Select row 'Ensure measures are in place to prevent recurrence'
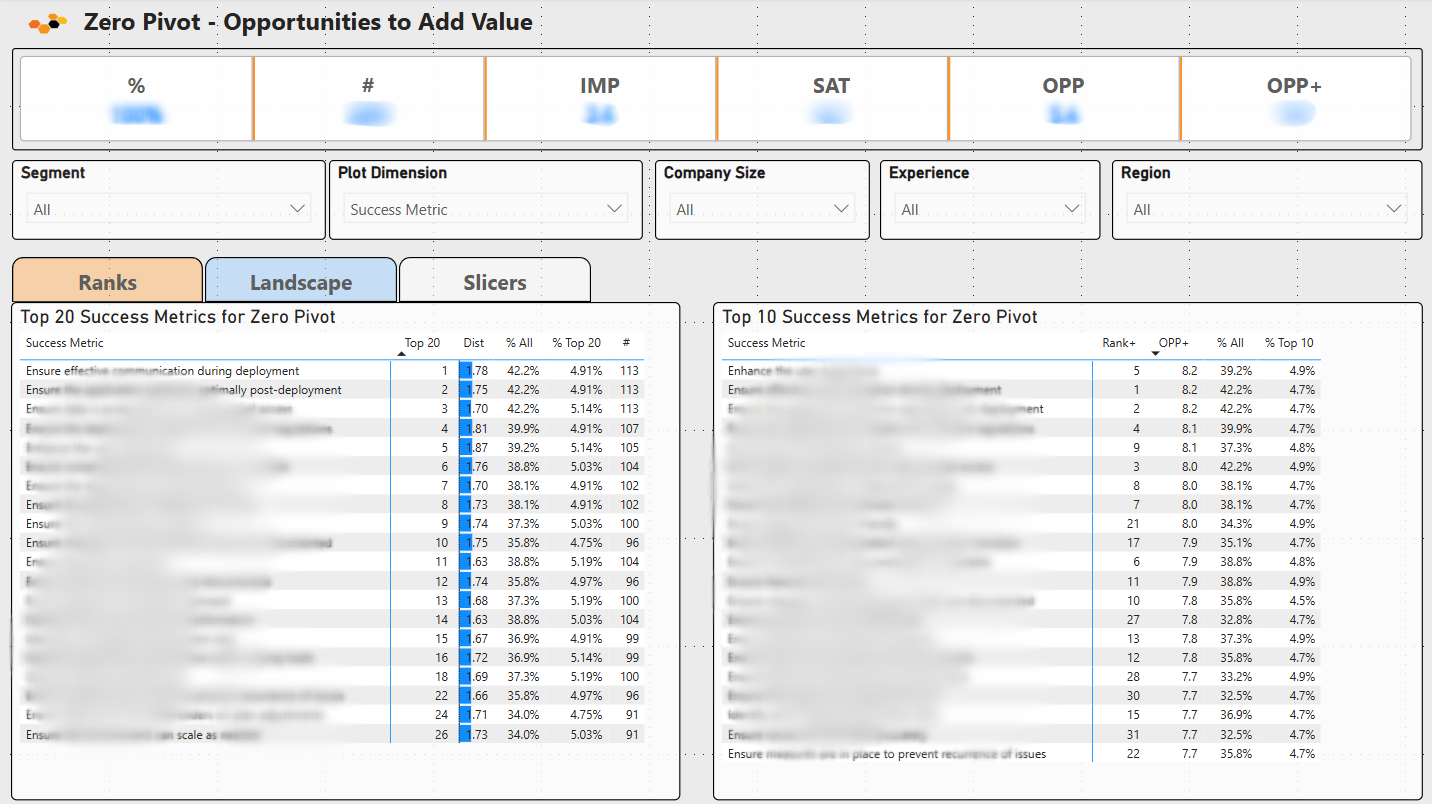 1021,753
